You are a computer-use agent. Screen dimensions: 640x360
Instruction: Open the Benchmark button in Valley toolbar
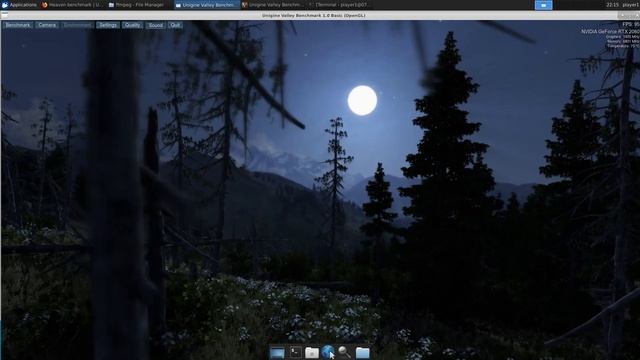coord(18,25)
